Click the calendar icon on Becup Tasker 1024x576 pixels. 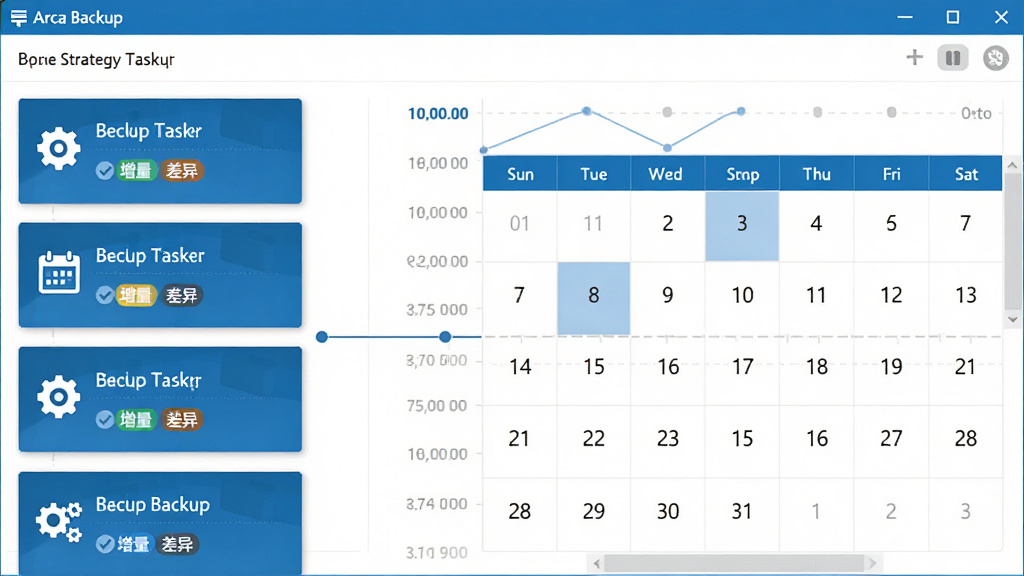pos(59,273)
